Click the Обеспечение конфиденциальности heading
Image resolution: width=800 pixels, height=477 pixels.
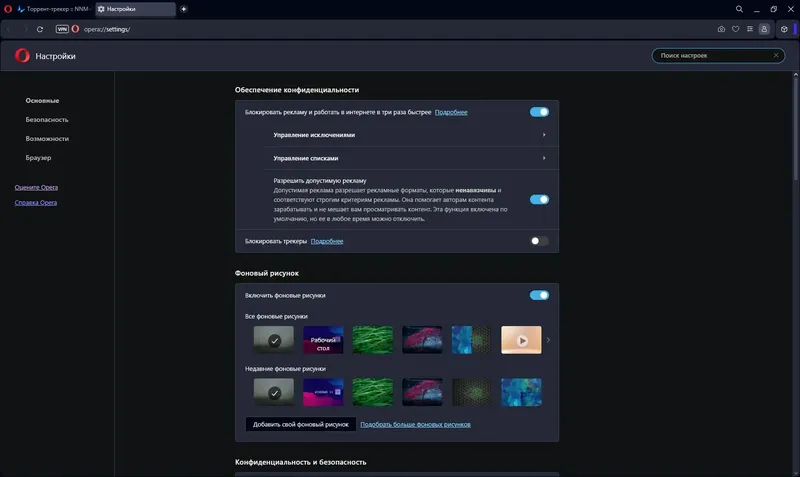pos(297,90)
